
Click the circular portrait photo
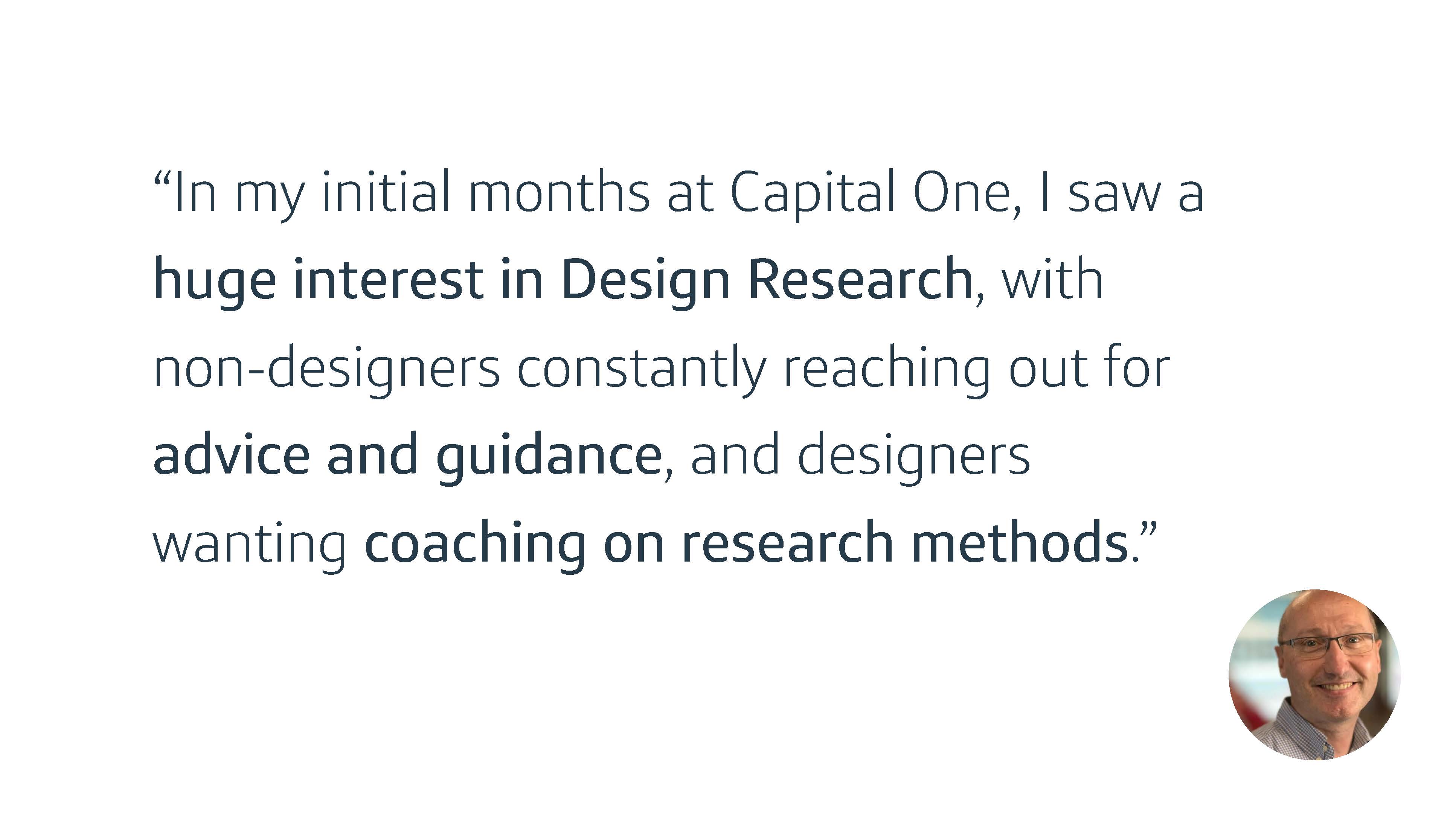(1314, 674)
